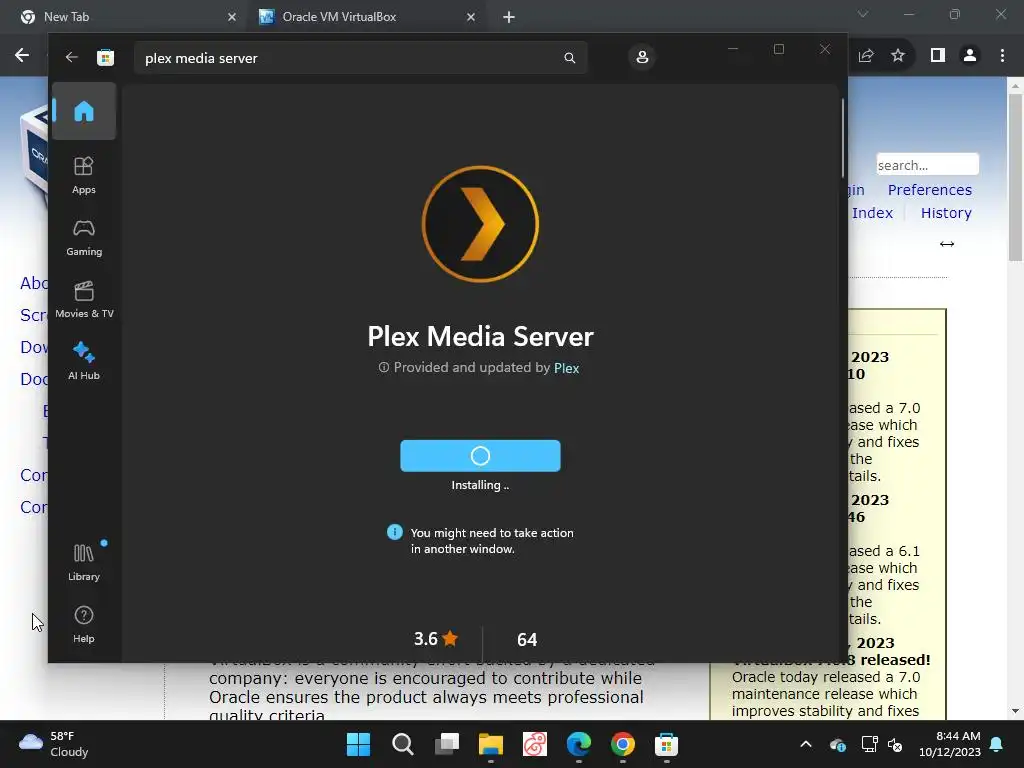Open Microsoft Edge from taskbar
Screen dimensions: 1024x768
(579, 744)
